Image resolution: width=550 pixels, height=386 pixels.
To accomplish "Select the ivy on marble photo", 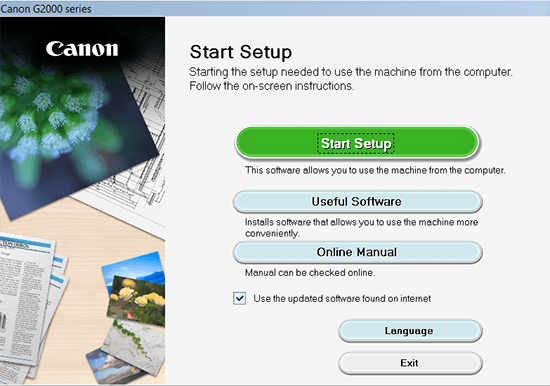I will point(135,346).
